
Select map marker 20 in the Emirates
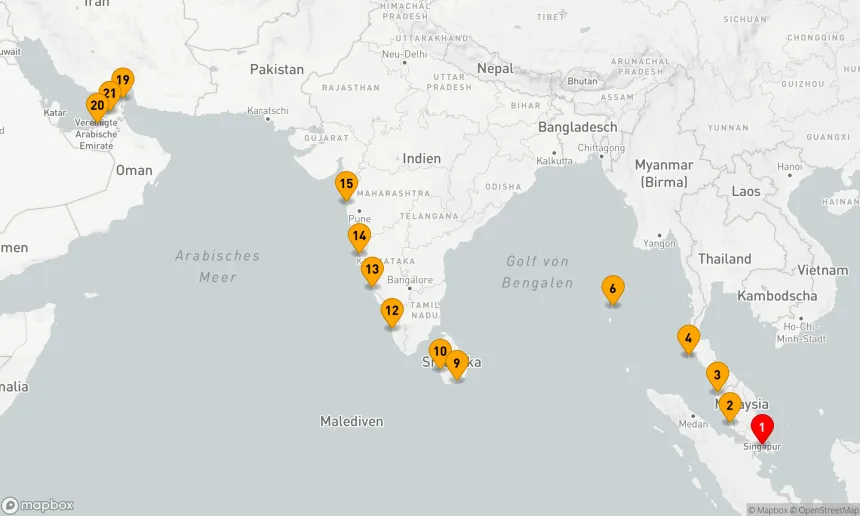97,107
